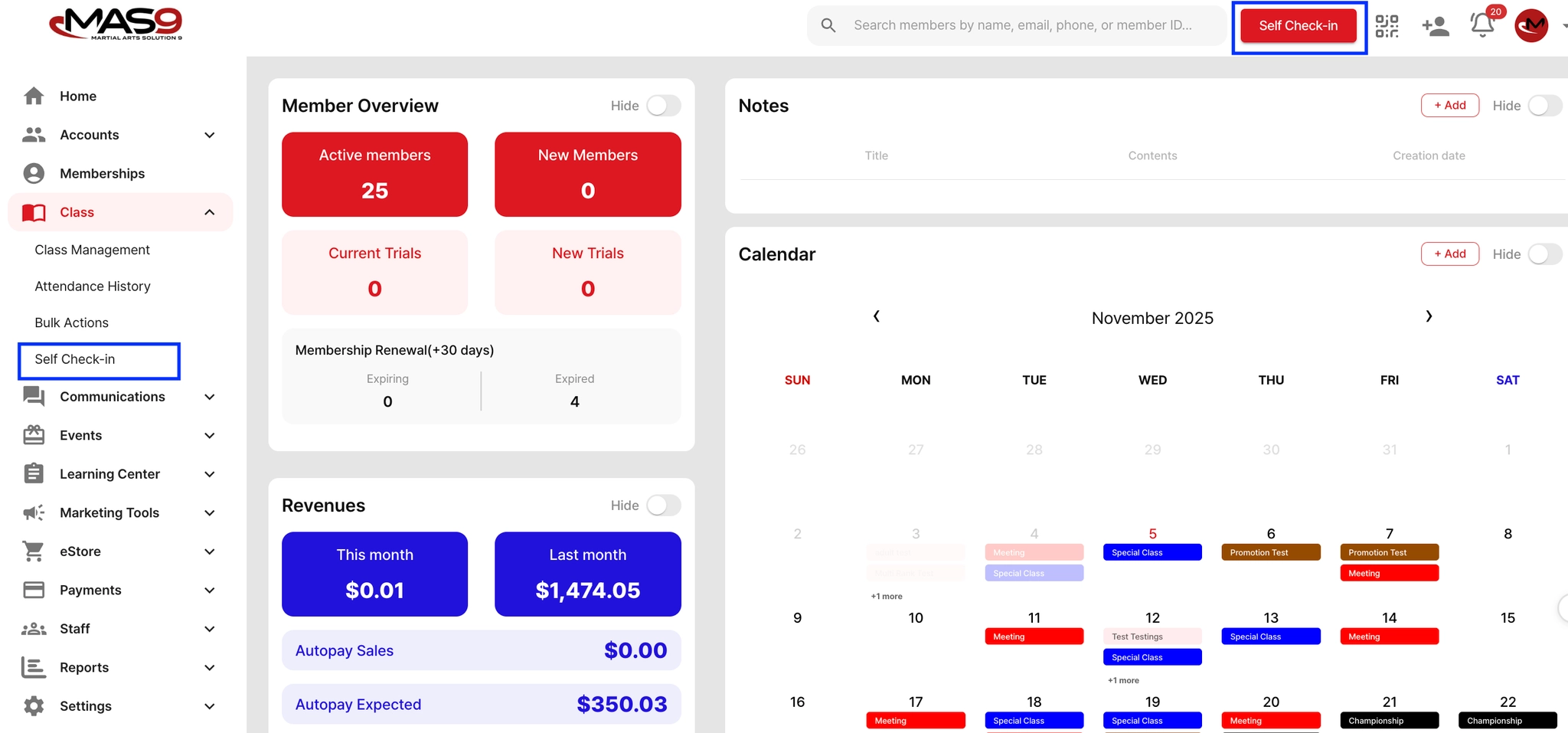The image size is (1568, 733).
Task: Click the member search field
Action: 1017,25
